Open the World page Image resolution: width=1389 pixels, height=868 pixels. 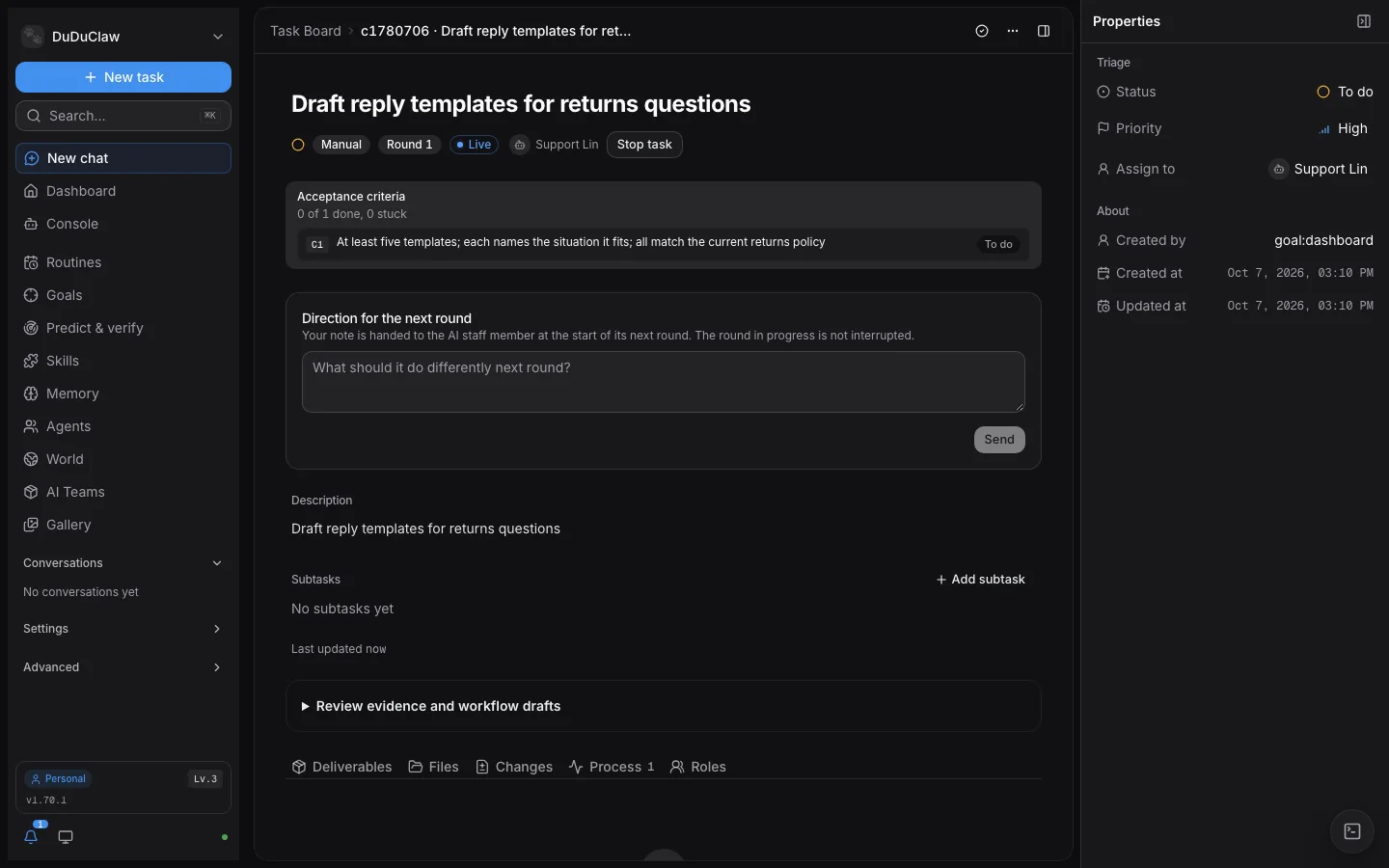[123, 459]
